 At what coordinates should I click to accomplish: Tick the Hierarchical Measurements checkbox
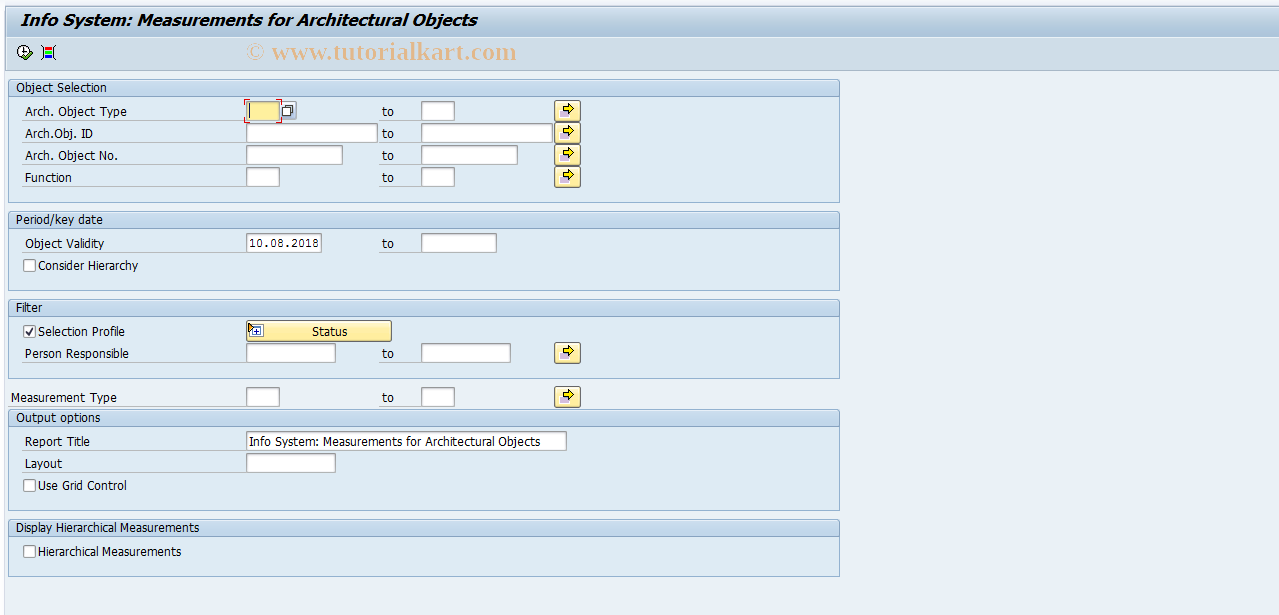click(x=30, y=552)
